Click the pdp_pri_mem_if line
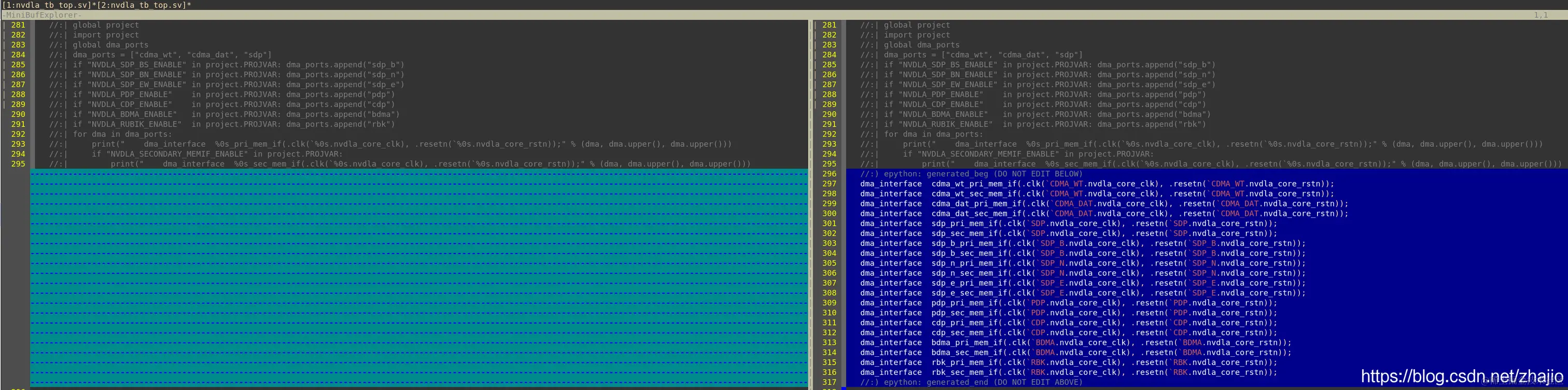1568x390 pixels. point(1069,303)
